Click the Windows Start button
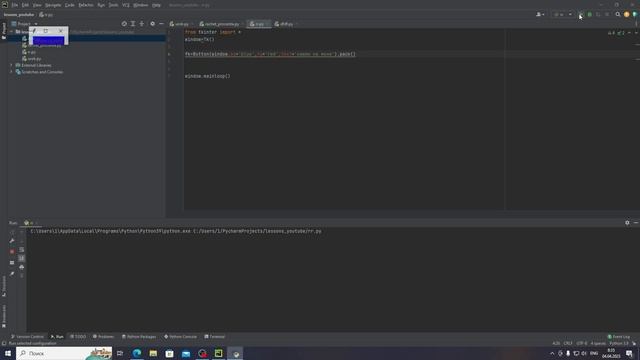 click(8, 353)
